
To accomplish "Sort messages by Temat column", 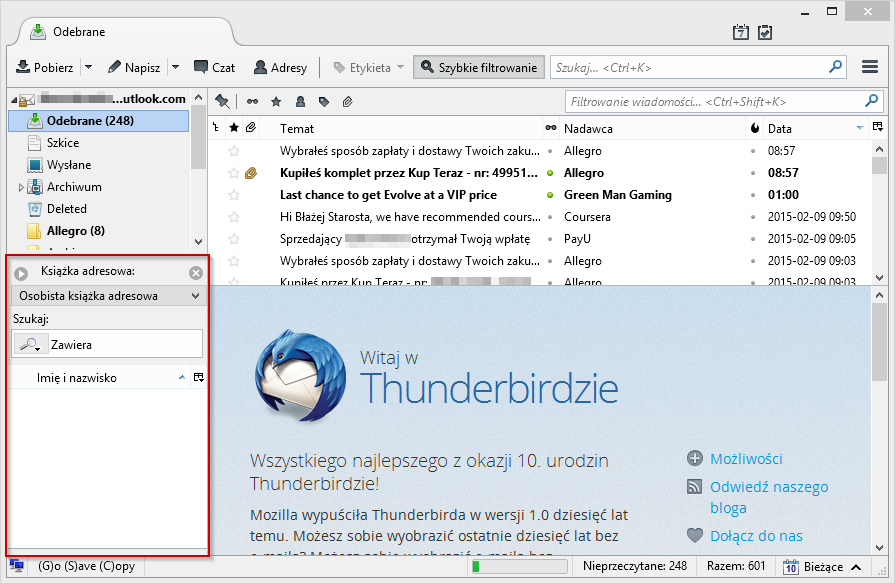I will point(401,128).
